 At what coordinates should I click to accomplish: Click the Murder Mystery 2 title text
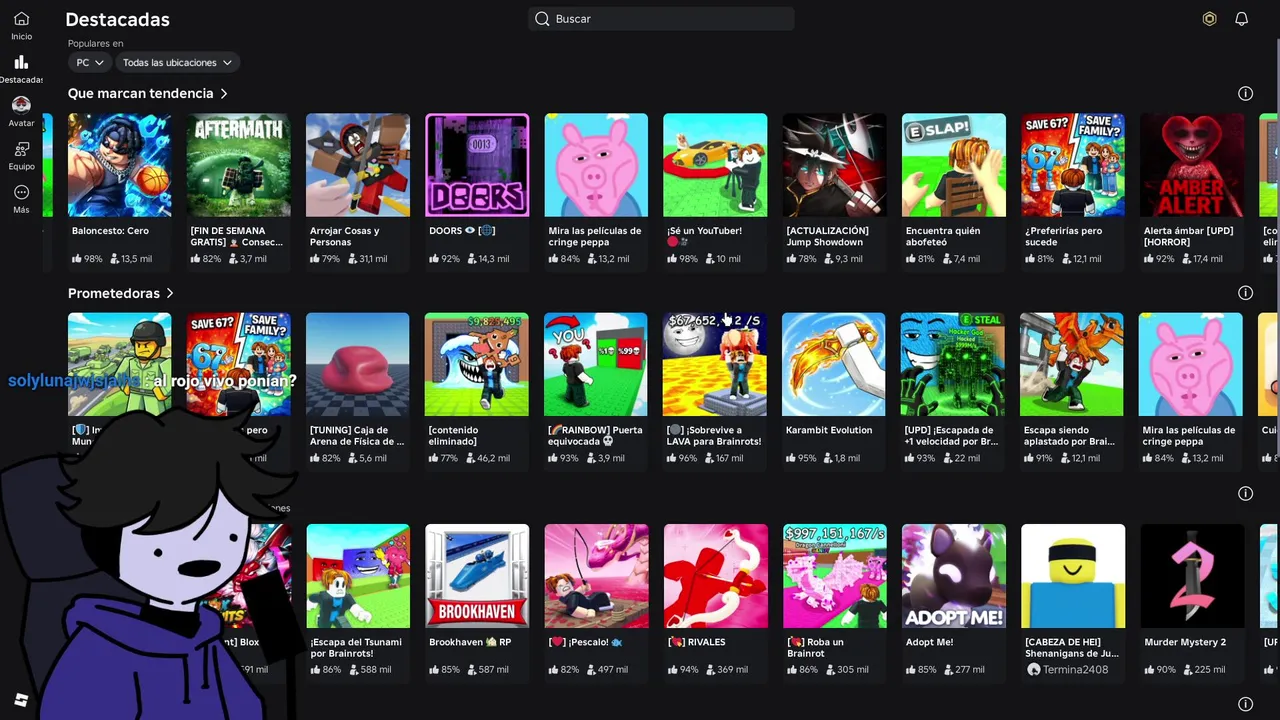[1185, 642]
